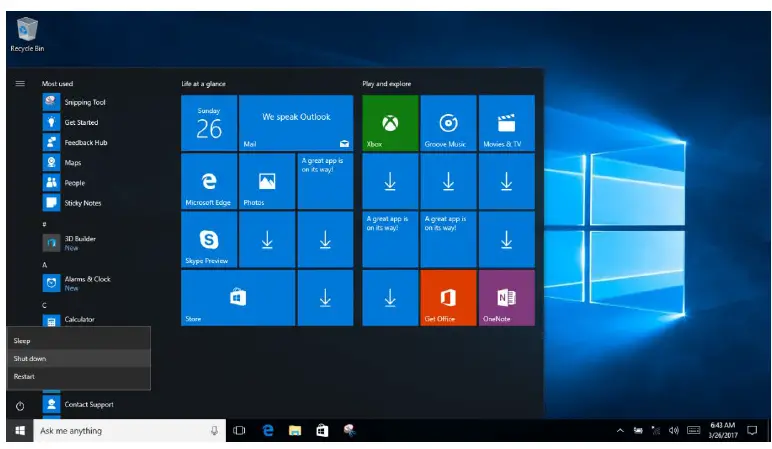The image size is (772, 449).
Task: Click the Windows Start button
Action: pos(20,431)
